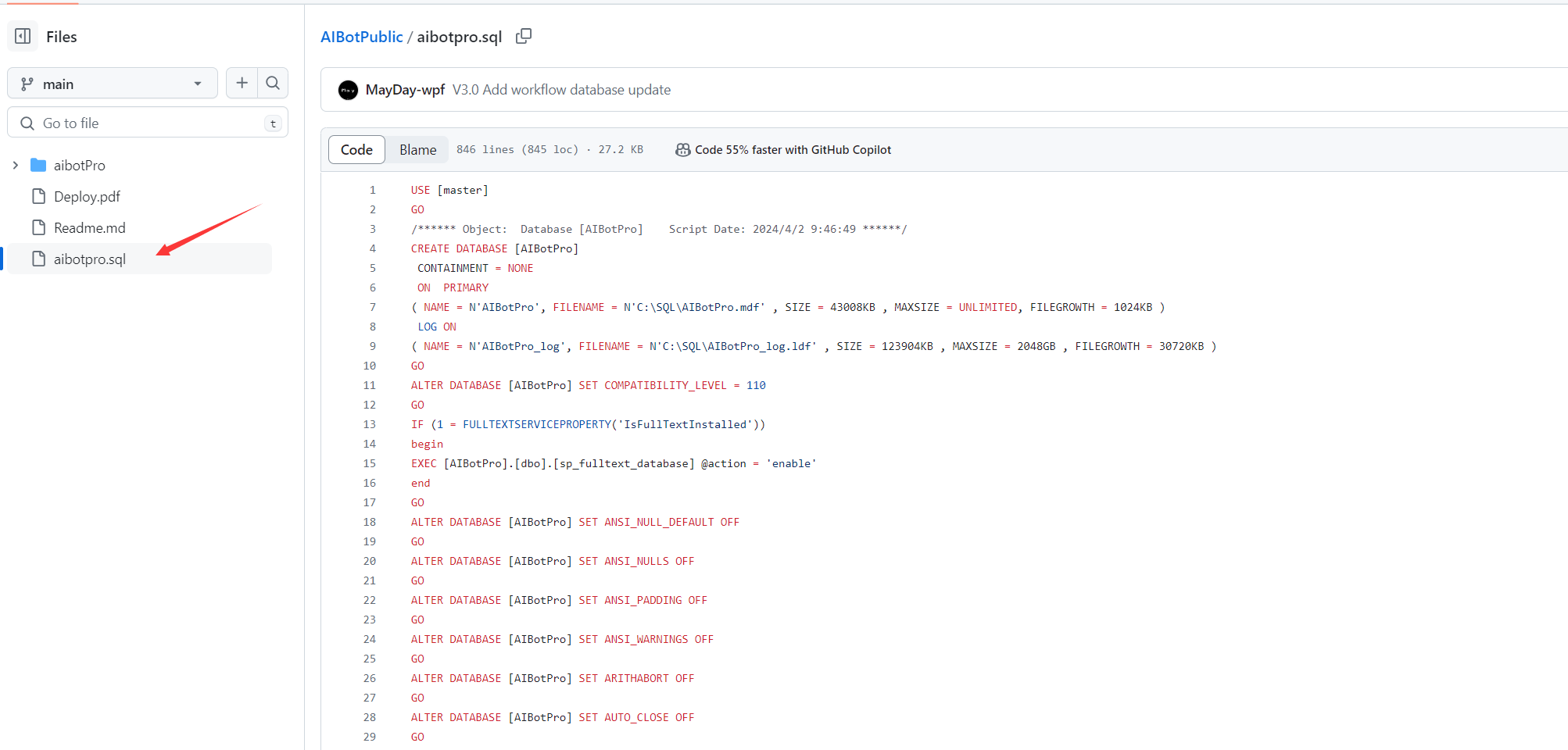Expand the aibotPro folder chevron

click(16, 165)
